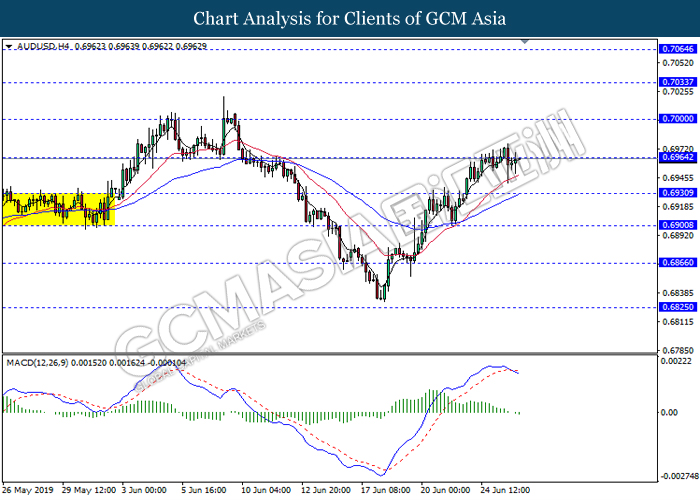This screenshot has width=700, height=500.
Task: Click the 24 Jun 12:00 time label
Action: coord(505,490)
